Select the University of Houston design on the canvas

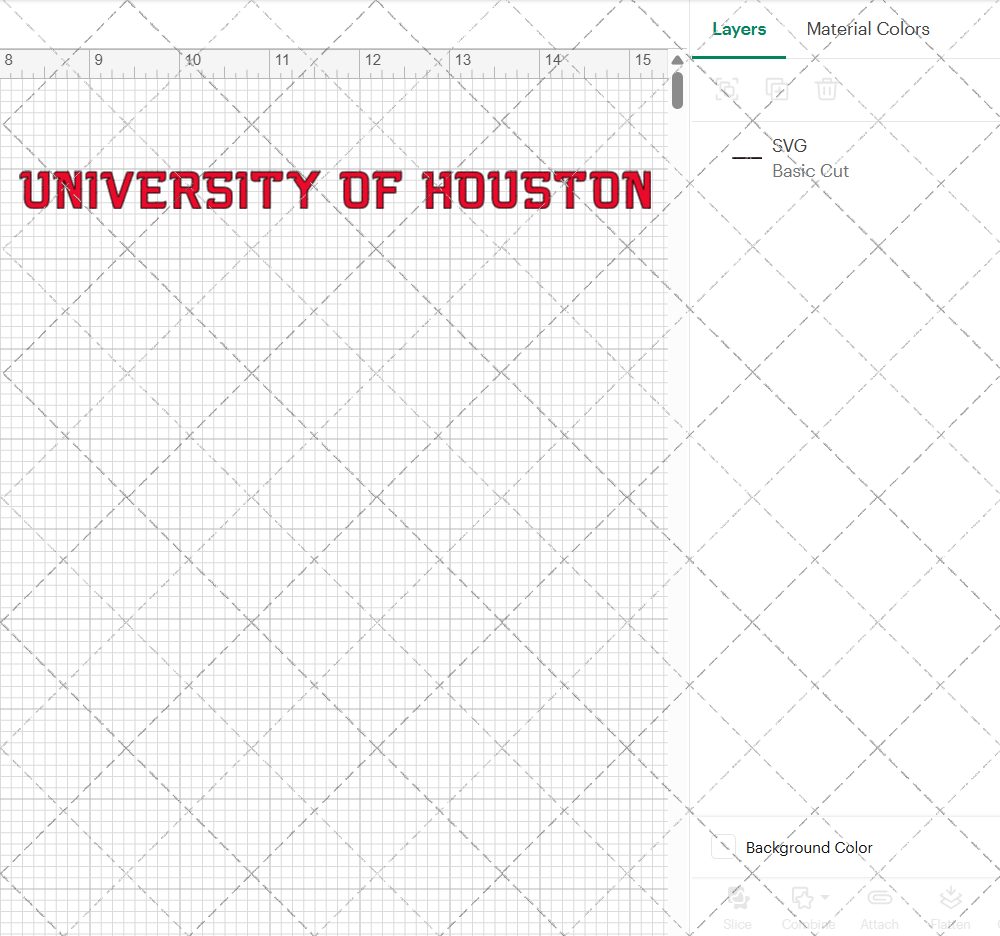tap(336, 190)
